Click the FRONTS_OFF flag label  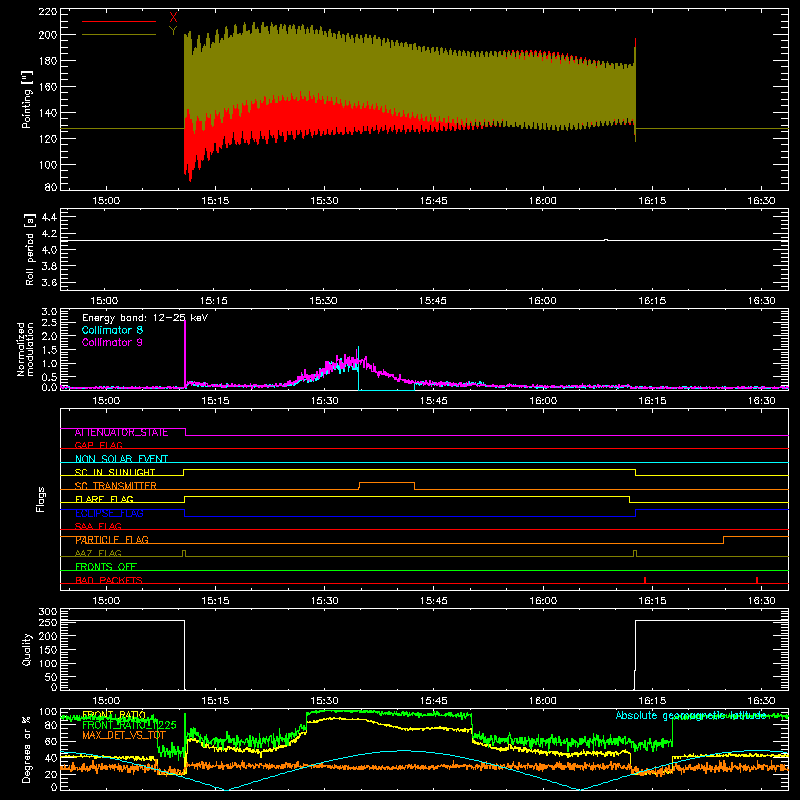[x=106, y=566]
